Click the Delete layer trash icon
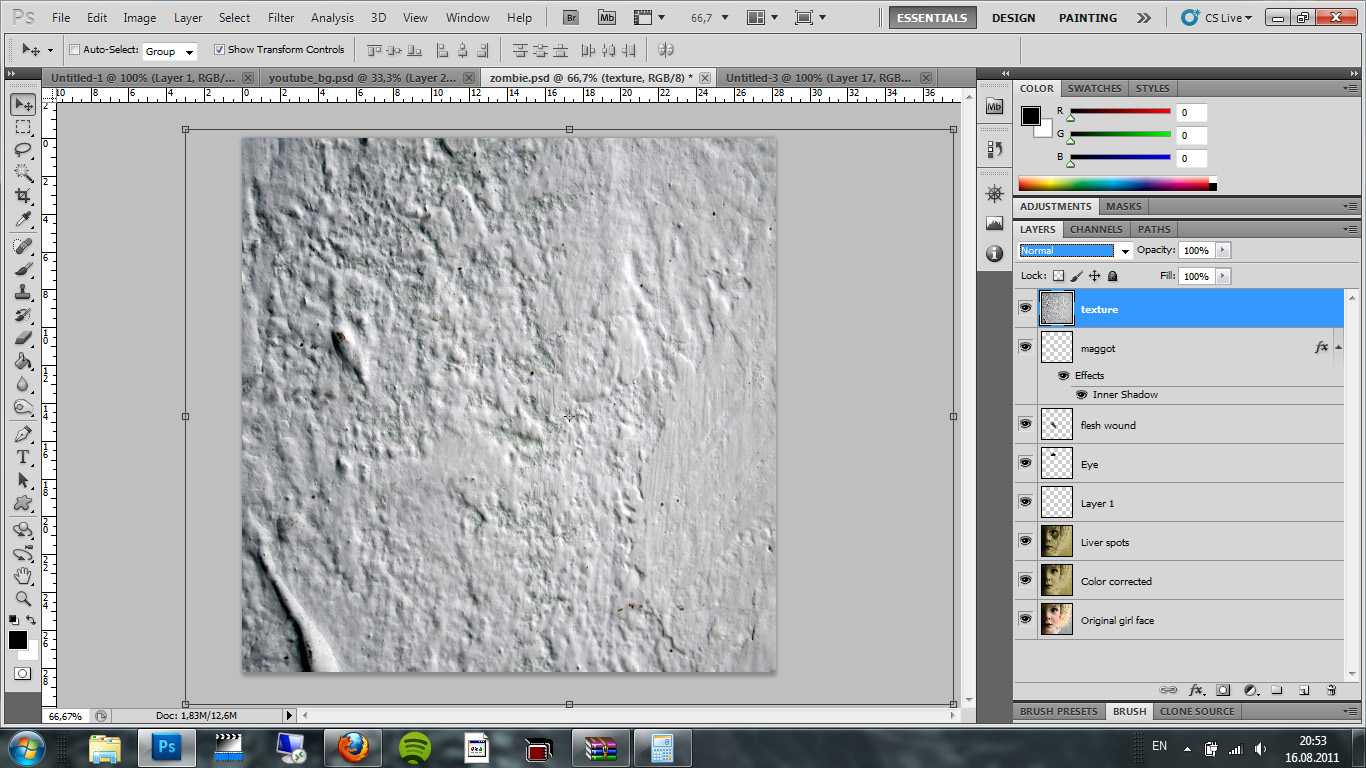This screenshot has height=768, width=1366. [1331, 690]
